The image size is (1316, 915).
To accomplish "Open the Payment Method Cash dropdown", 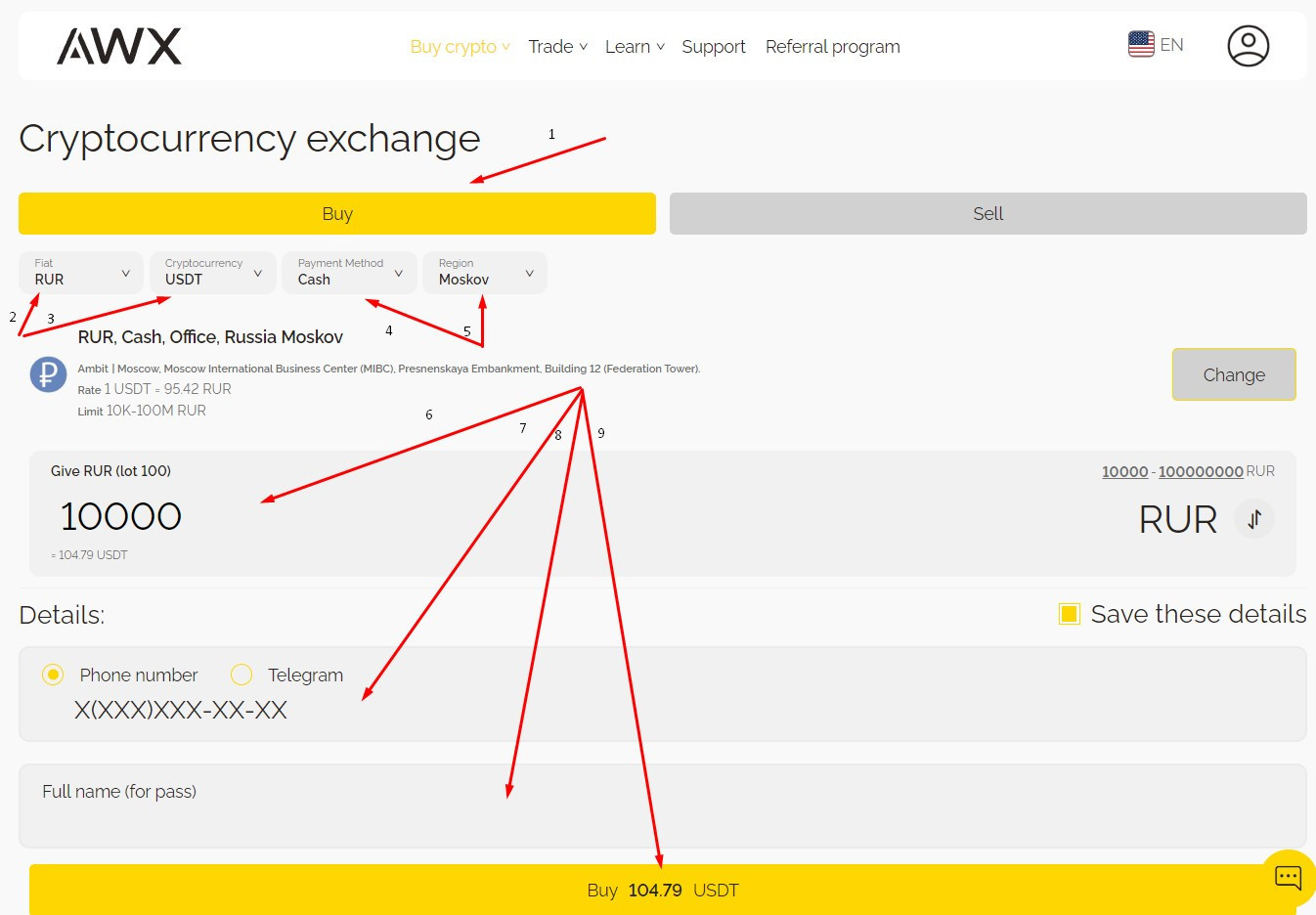I will [x=349, y=273].
